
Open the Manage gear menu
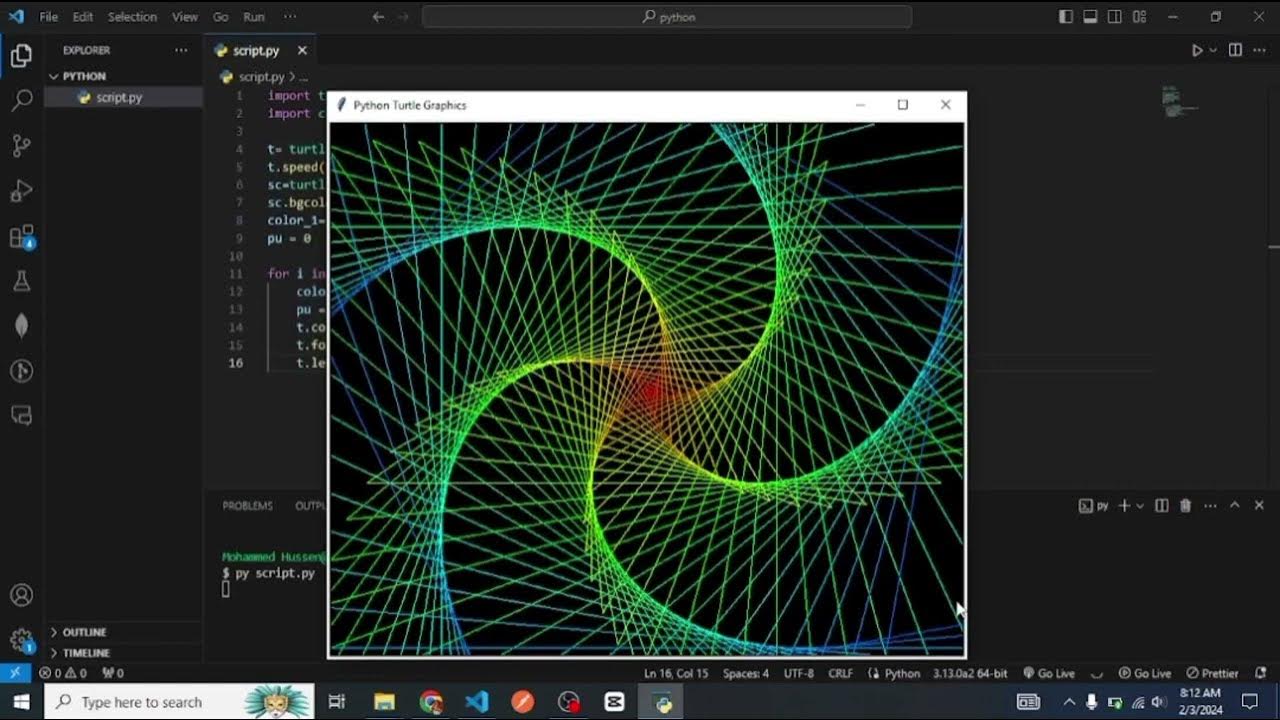click(x=21, y=640)
